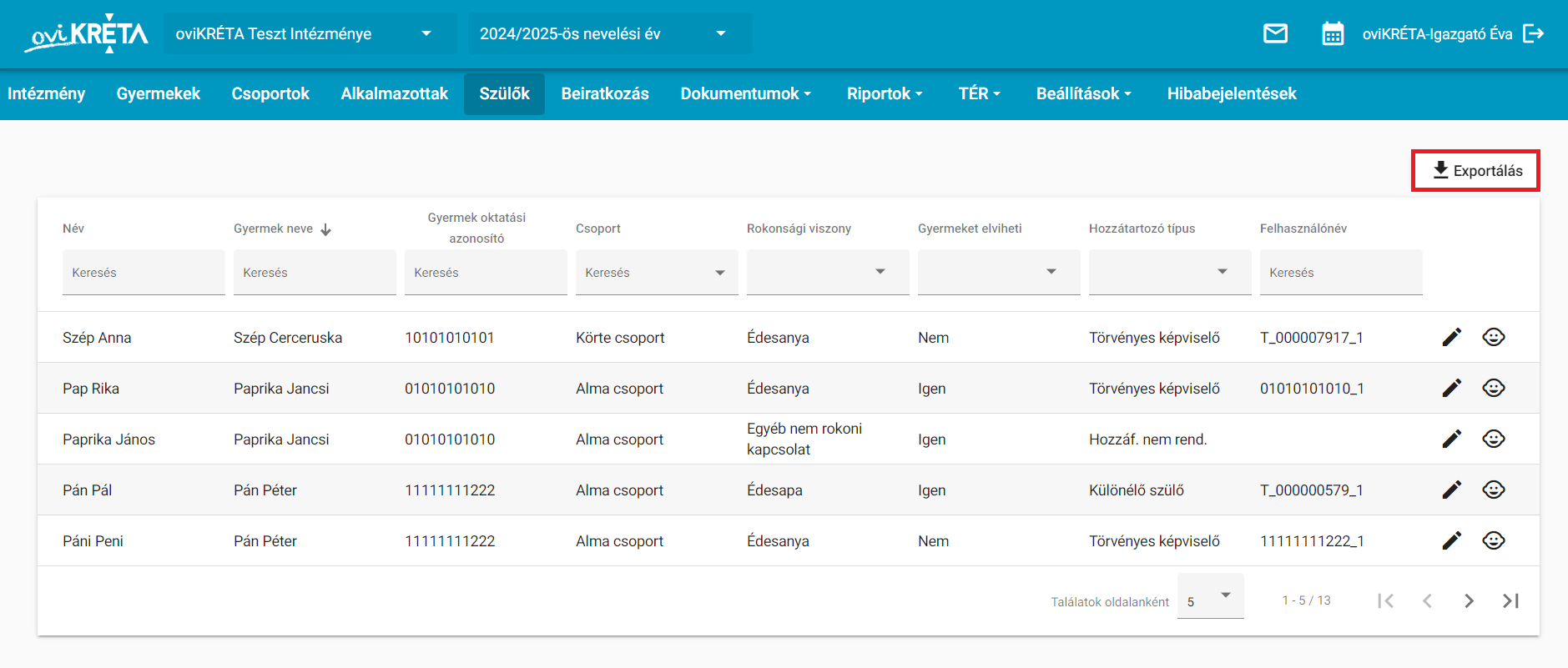Go to last page of results
1568x668 pixels.
pos(1510,600)
